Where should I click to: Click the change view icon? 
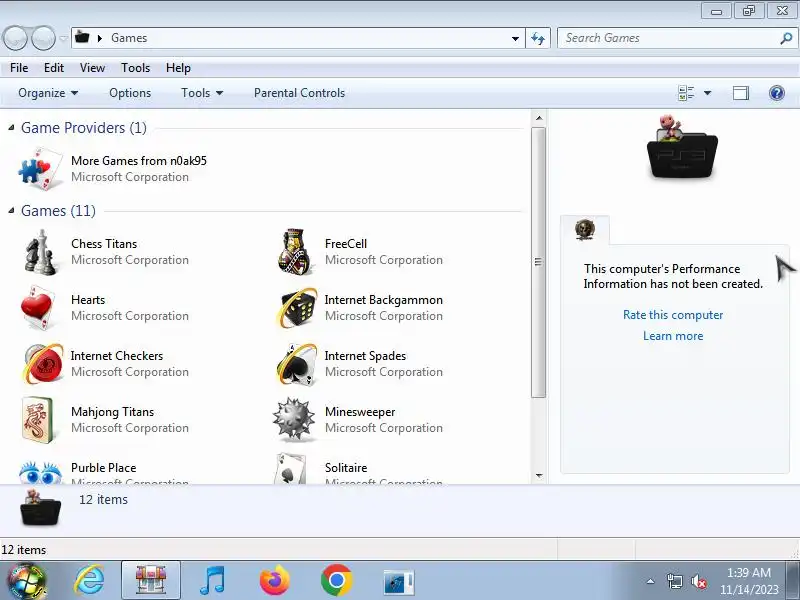click(686, 93)
